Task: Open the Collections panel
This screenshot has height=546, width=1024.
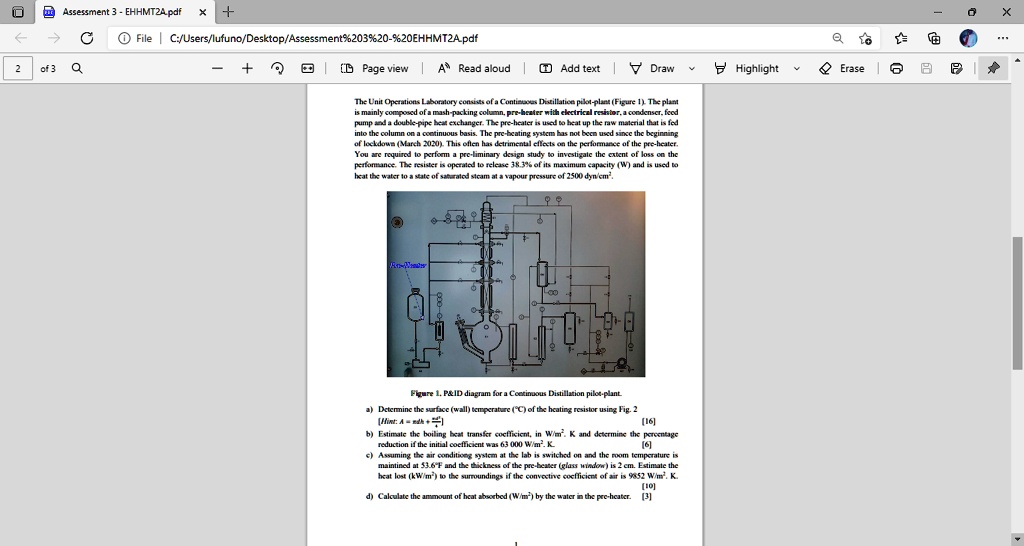Action: coord(934,38)
